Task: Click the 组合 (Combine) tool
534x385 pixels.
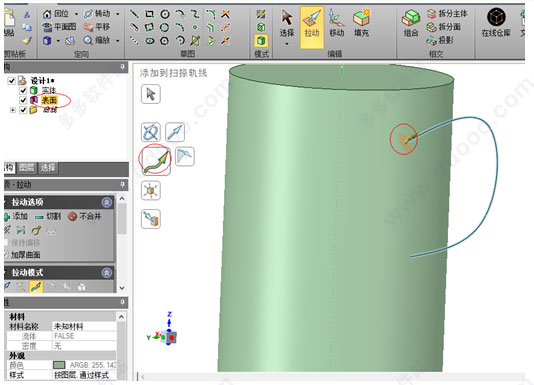Action: tap(411, 23)
